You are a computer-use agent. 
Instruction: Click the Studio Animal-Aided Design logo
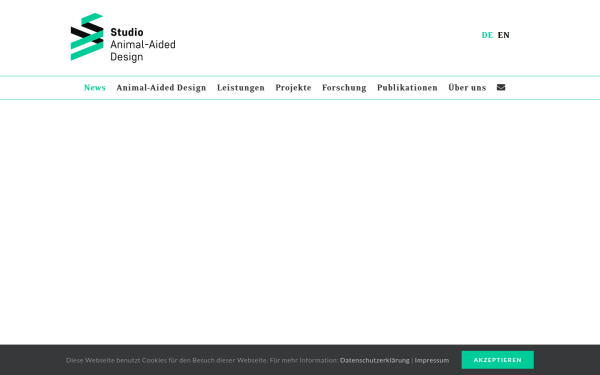pos(123,37)
